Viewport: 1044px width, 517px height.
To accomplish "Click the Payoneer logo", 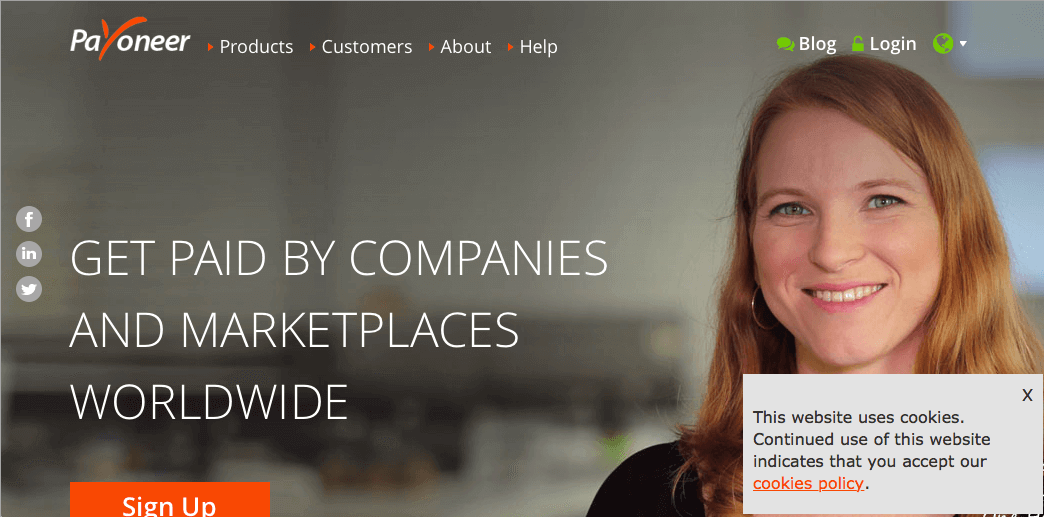I will 130,39.
